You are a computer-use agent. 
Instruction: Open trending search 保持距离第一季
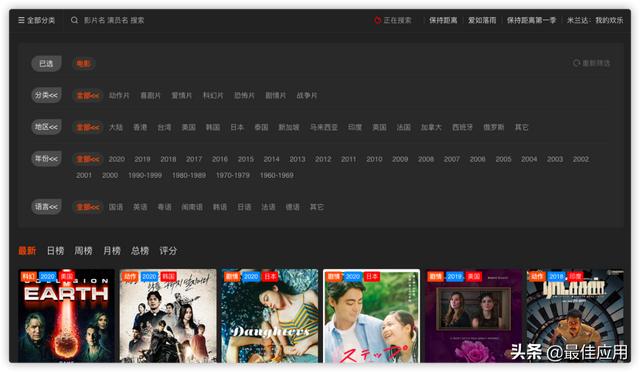531,20
